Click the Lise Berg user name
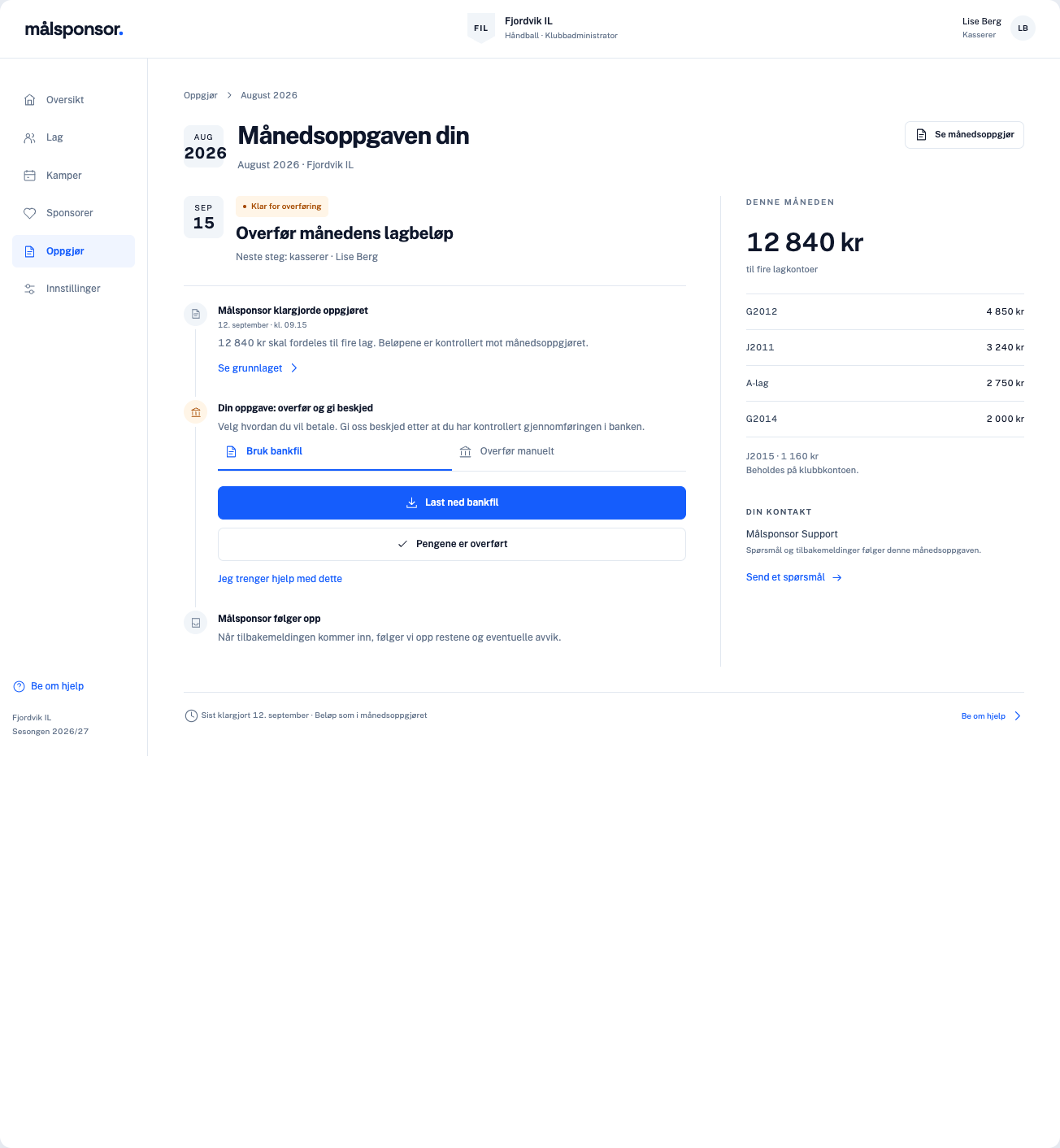Screen dimensions: 1060x1148 coord(982,21)
